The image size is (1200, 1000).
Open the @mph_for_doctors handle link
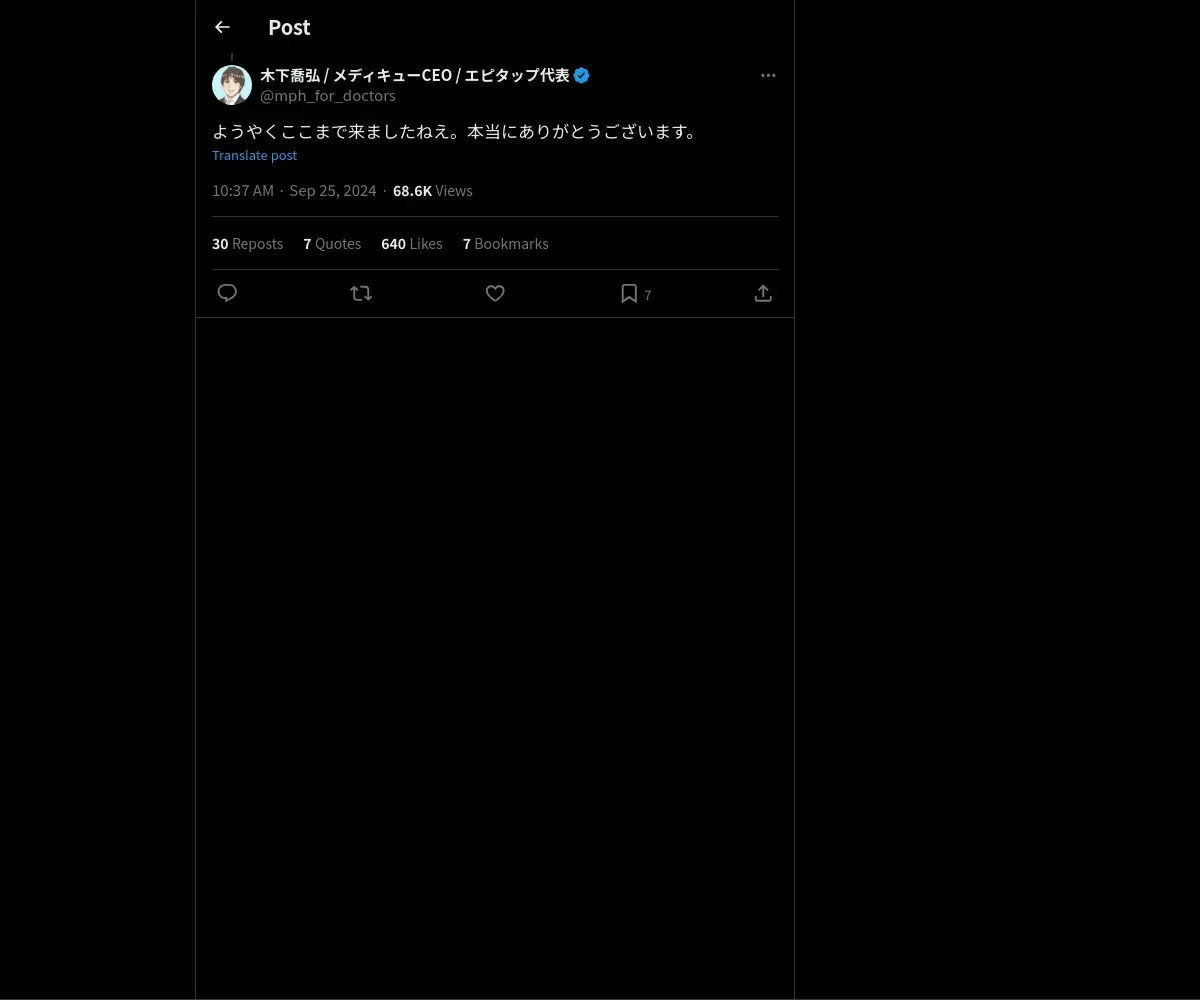tap(328, 95)
